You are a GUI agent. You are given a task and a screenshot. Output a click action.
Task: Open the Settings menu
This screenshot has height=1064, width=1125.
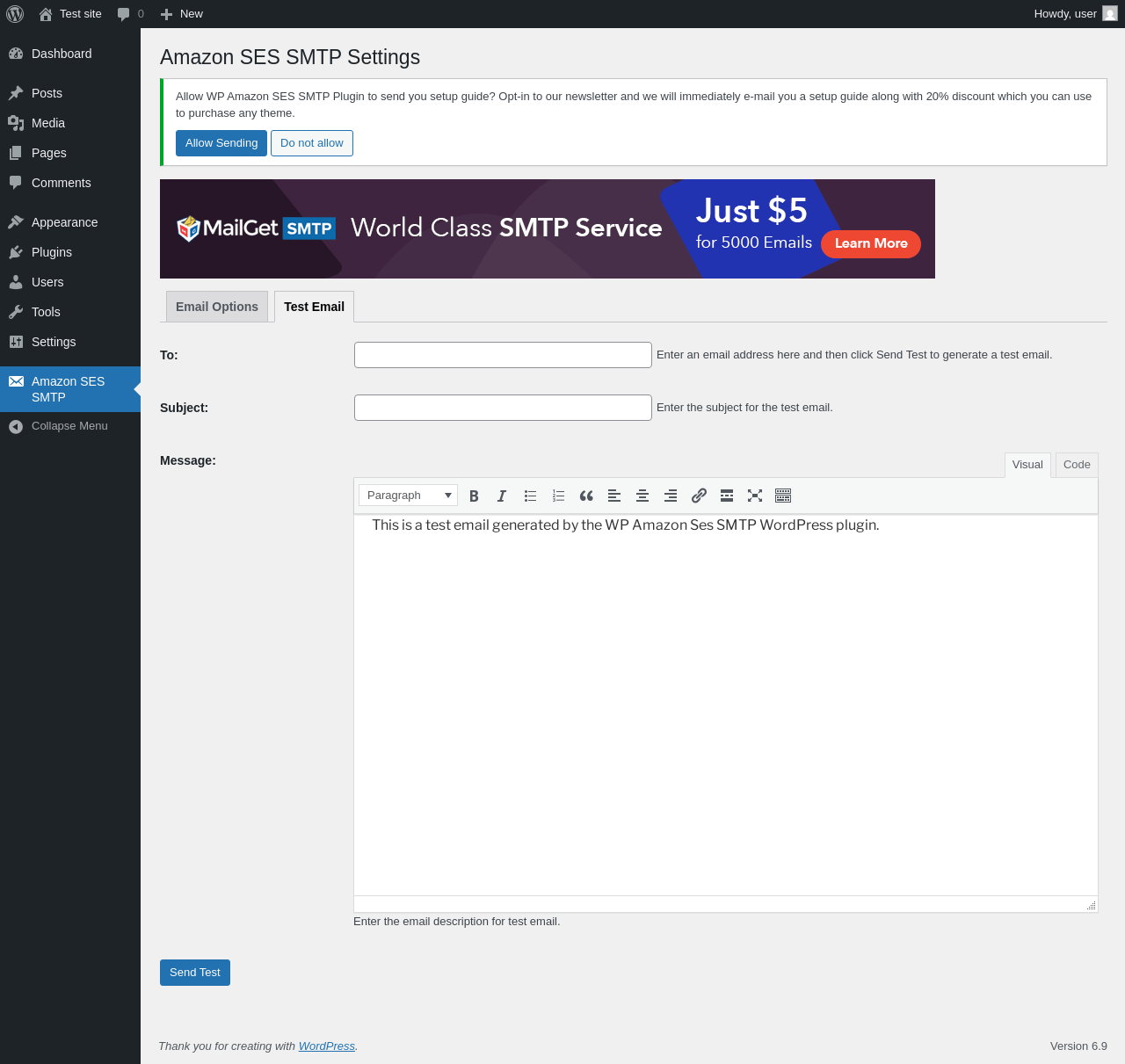(70, 342)
